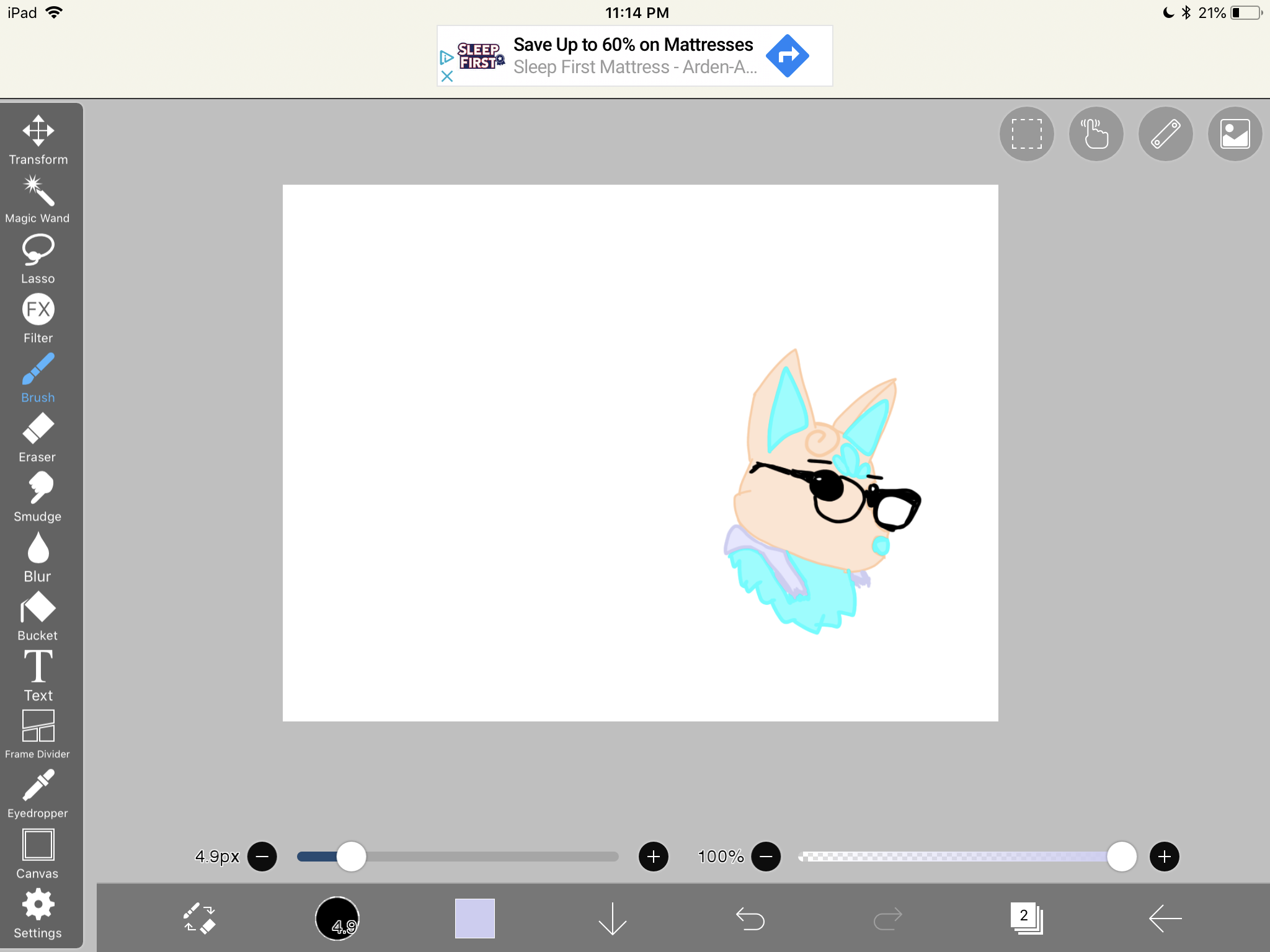Increase brush thickness with plus button
Image resolution: width=1270 pixels, height=952 pixels.
(x=654, y=857)
